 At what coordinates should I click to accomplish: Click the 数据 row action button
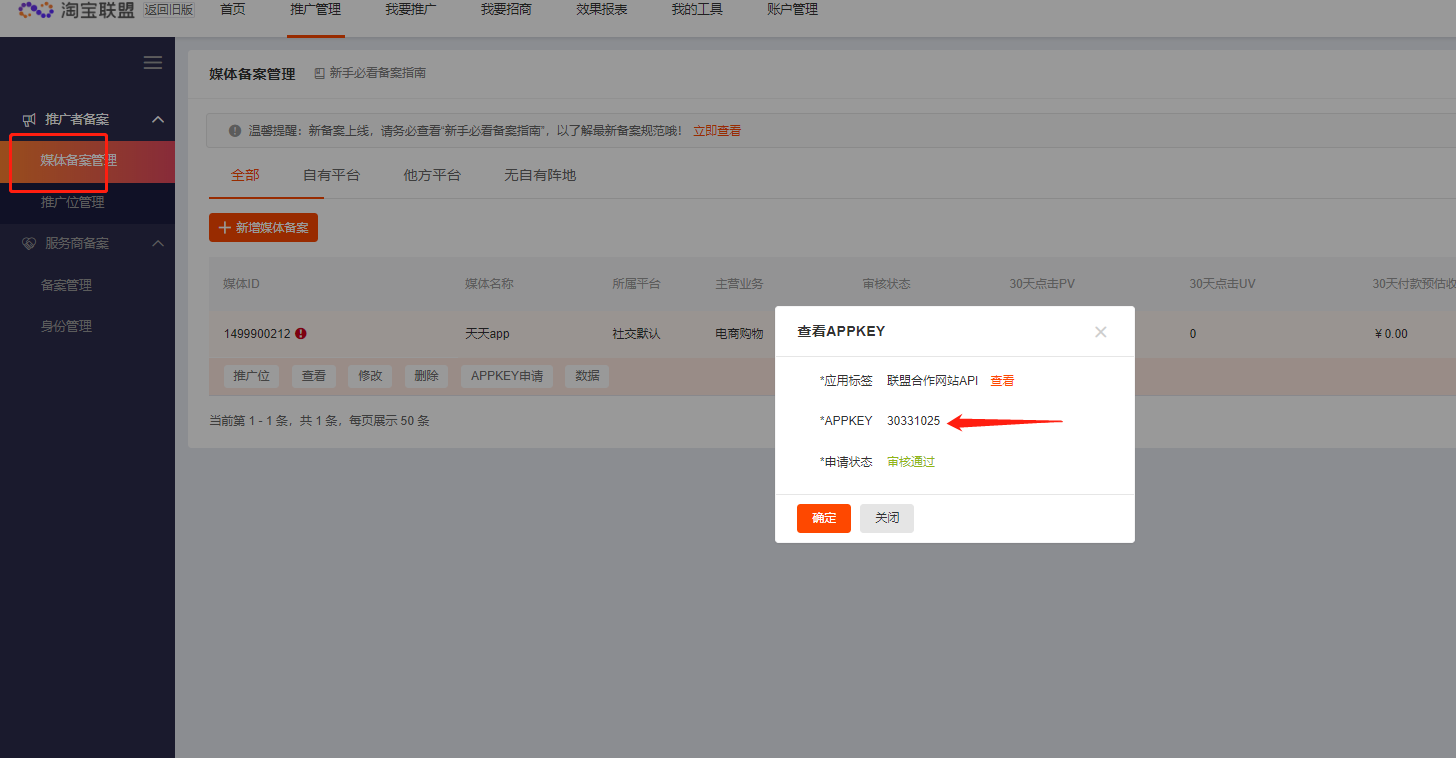pyautogui.click(x=587, y=376)
